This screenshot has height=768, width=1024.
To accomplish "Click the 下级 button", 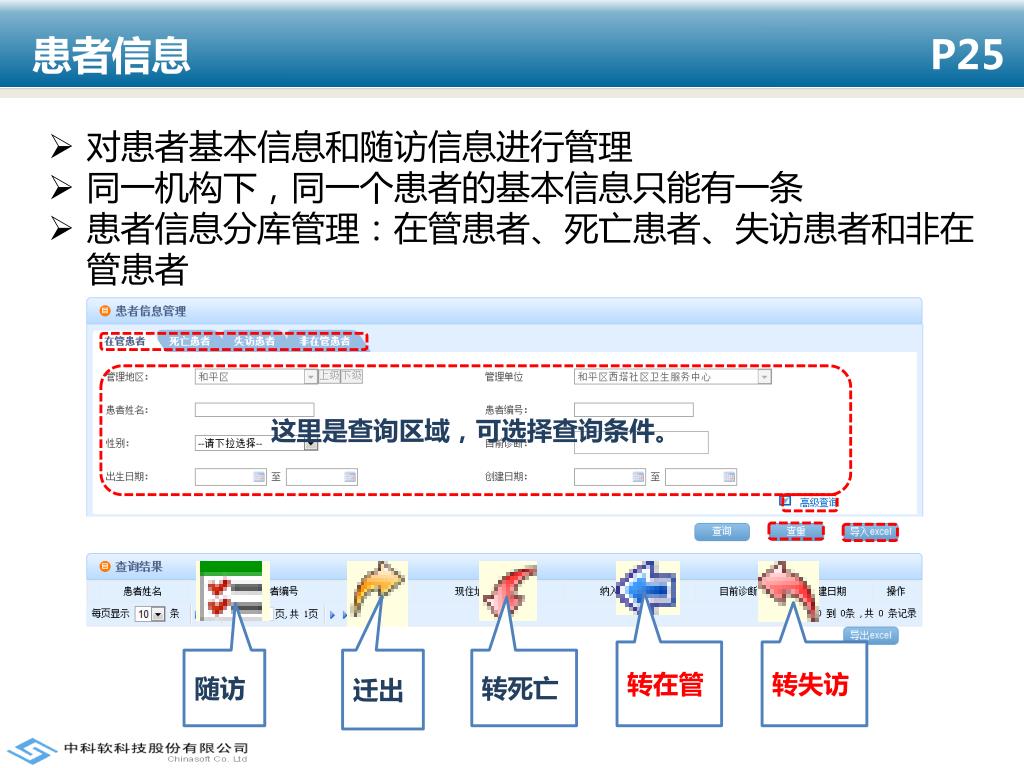I will (351, 376).
